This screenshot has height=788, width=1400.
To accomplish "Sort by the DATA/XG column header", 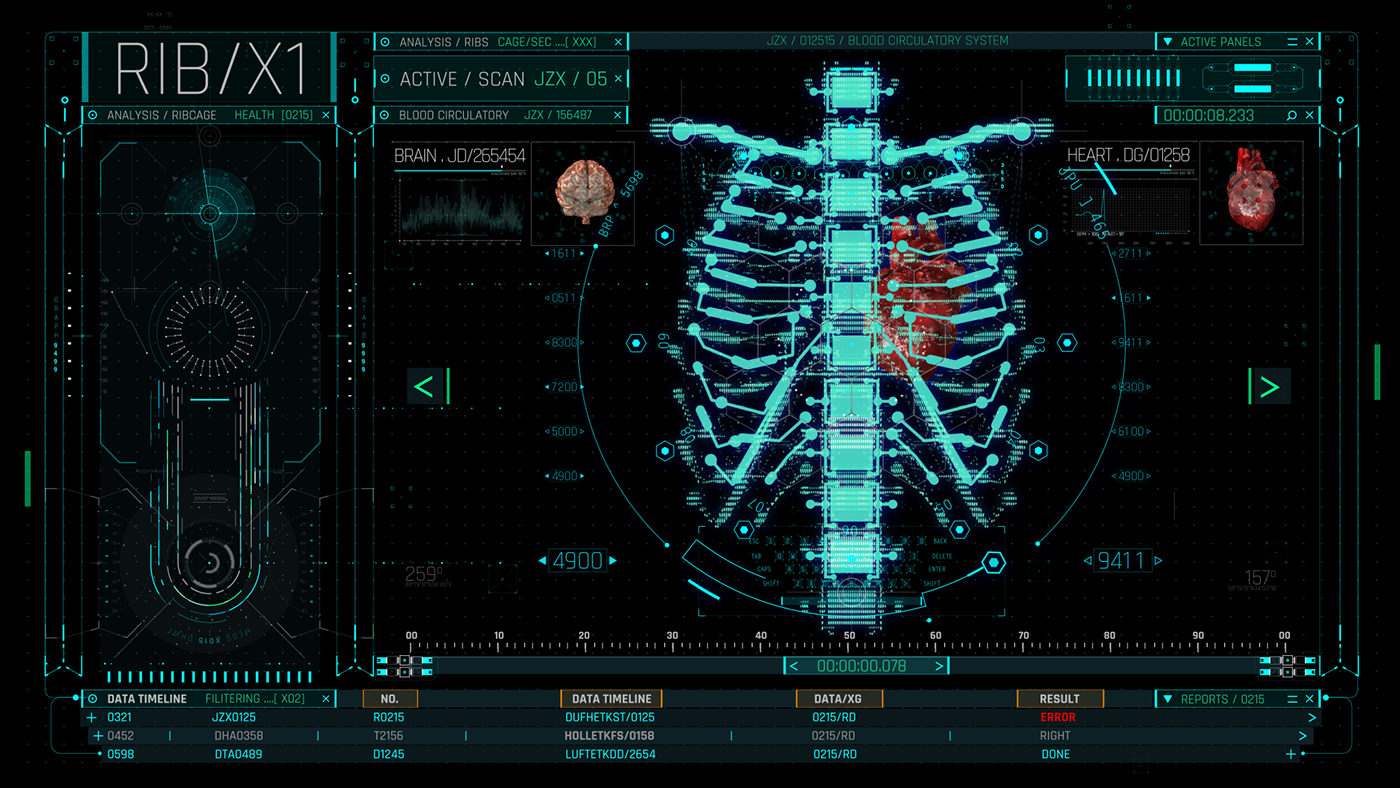I will [838, 699].
